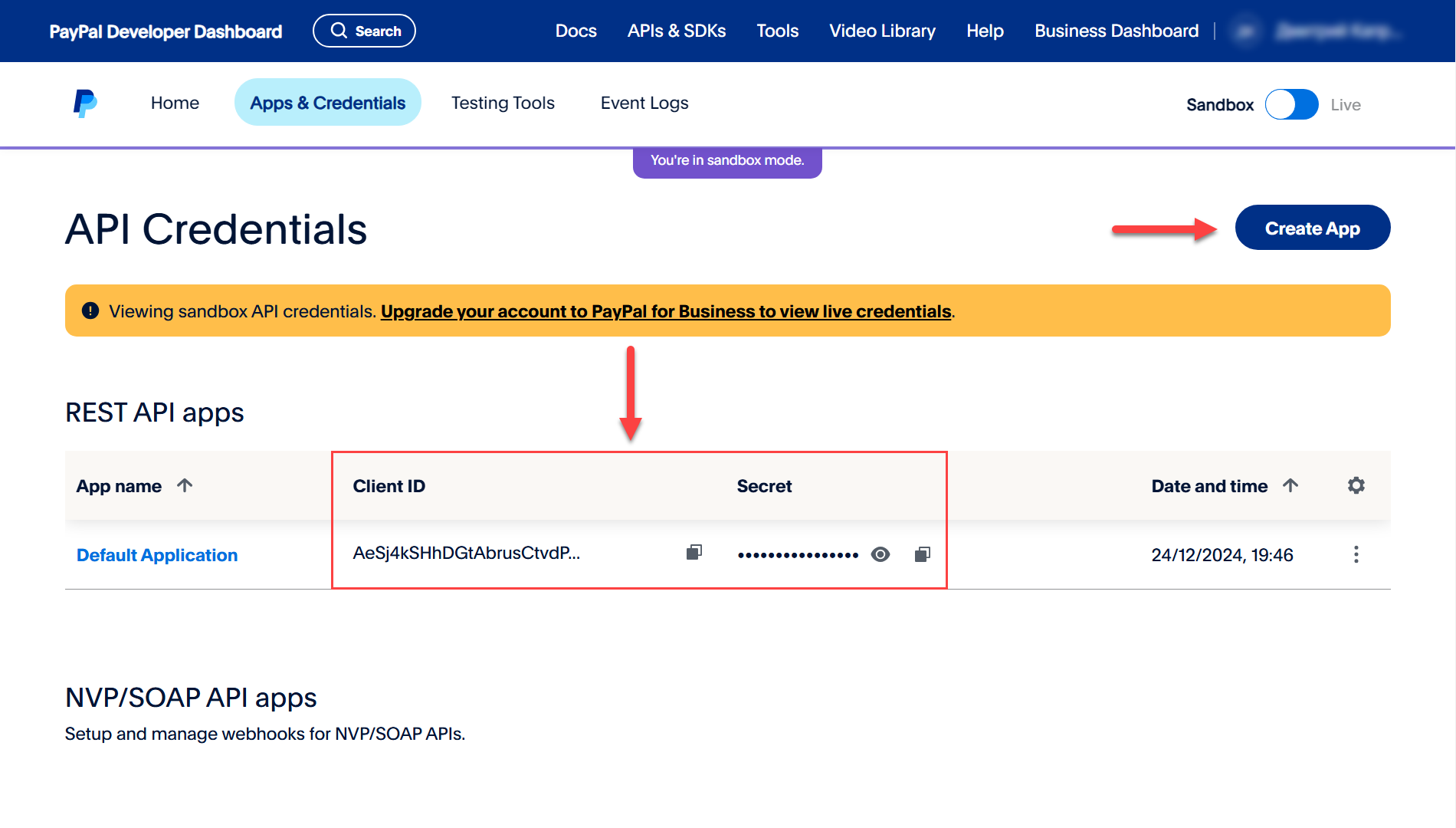The width and height of the screenshot is (1456, 828).
Task: Click the date 24/12/2024, 19:46
Action: (x=1222, y=555)
